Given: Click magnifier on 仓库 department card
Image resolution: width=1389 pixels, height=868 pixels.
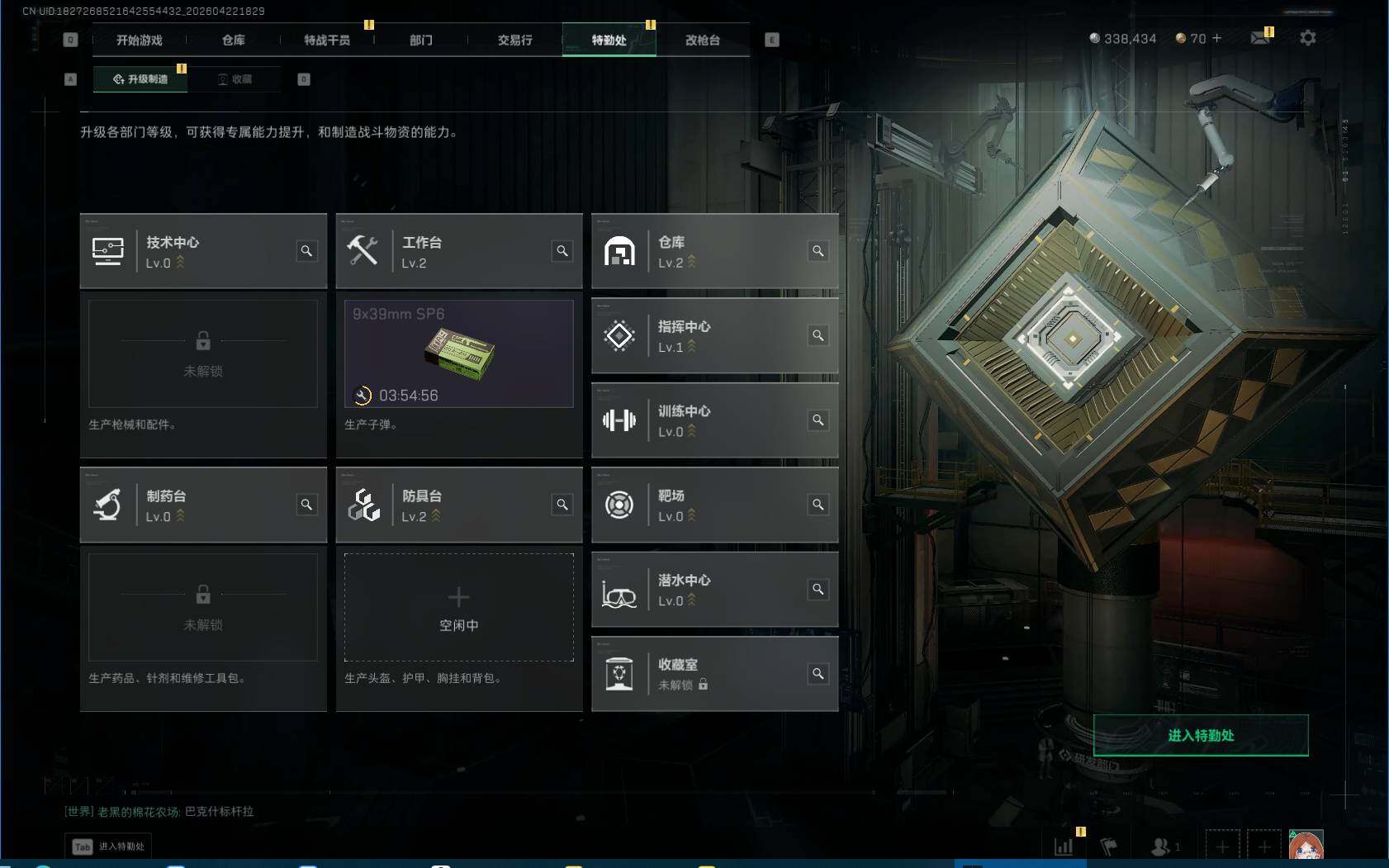Looking at the screenshot, I should [818, 251].
